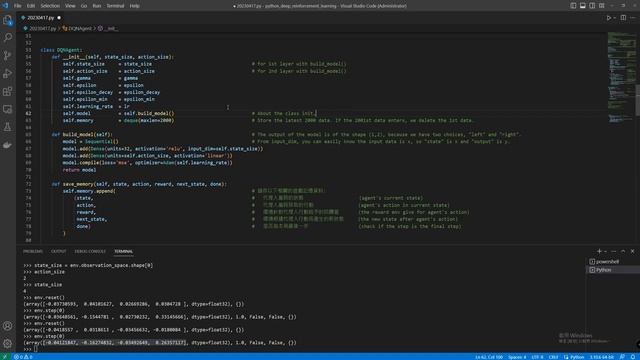Switch to the PROBLEMS panel tab
Image resolution: width=640 pixels, height=360 pixels.
click(x=33, y=251)
